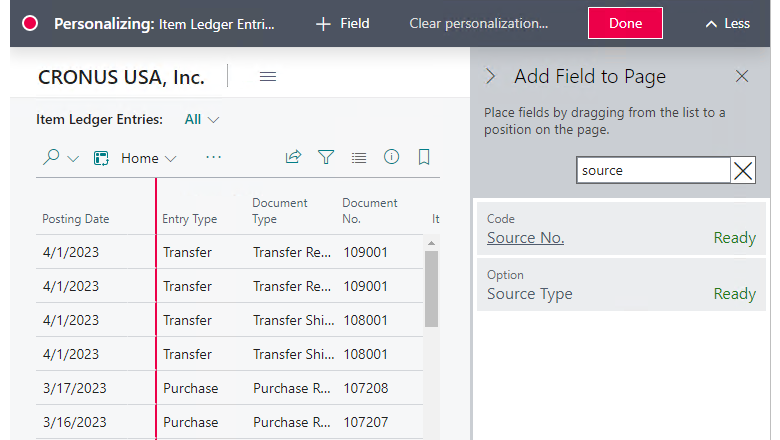Click the vertical list scrollbar thumb
Screen dimensions: 780x440
431,289
